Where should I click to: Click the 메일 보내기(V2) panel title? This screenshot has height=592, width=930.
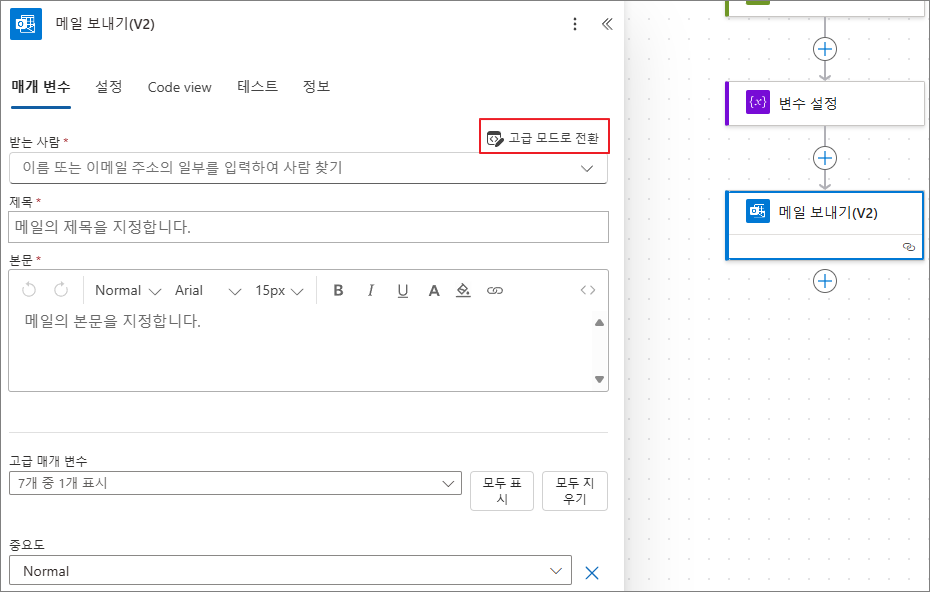[105, 24]
